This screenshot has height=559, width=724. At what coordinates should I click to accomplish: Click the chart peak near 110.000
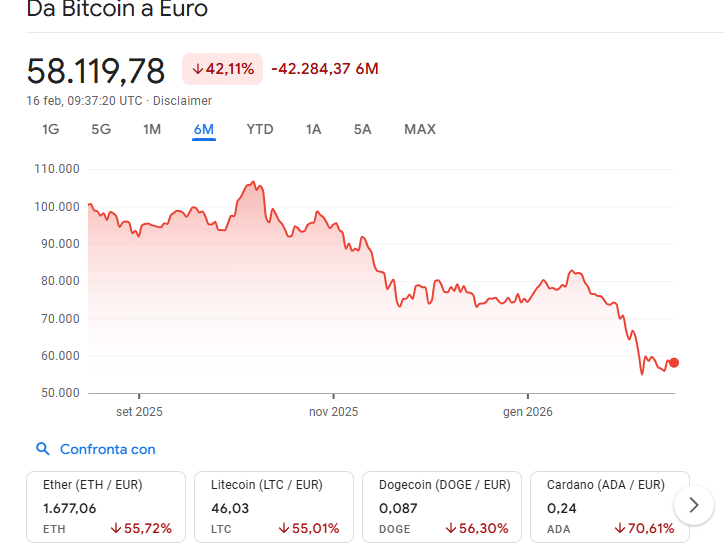click(254, 183)
